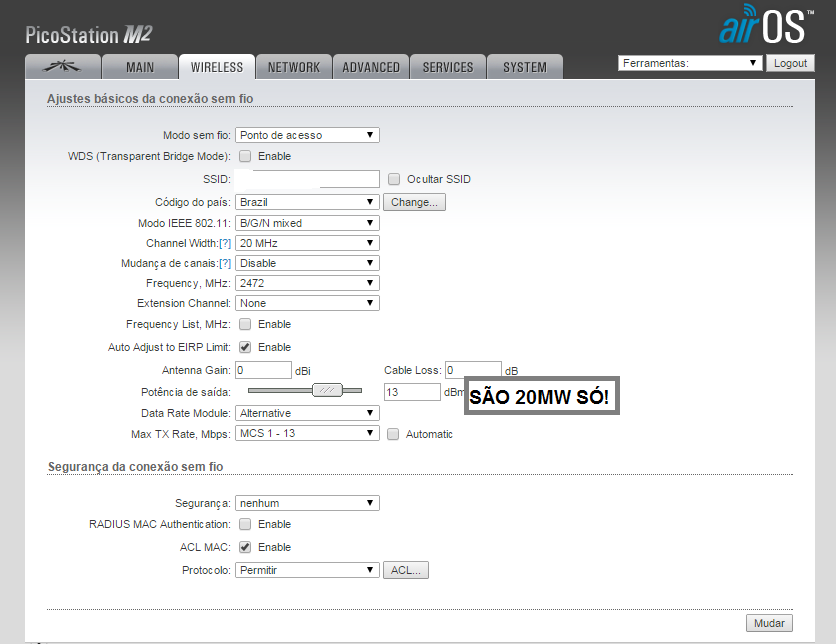Enable RADIUS MAC Authentication checkbox

245,524
